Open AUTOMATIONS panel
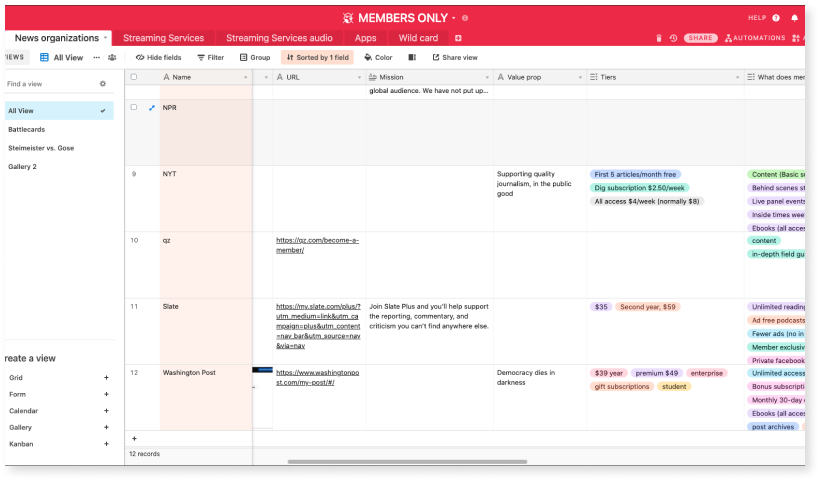821x481 pixels. pos(755,38)
